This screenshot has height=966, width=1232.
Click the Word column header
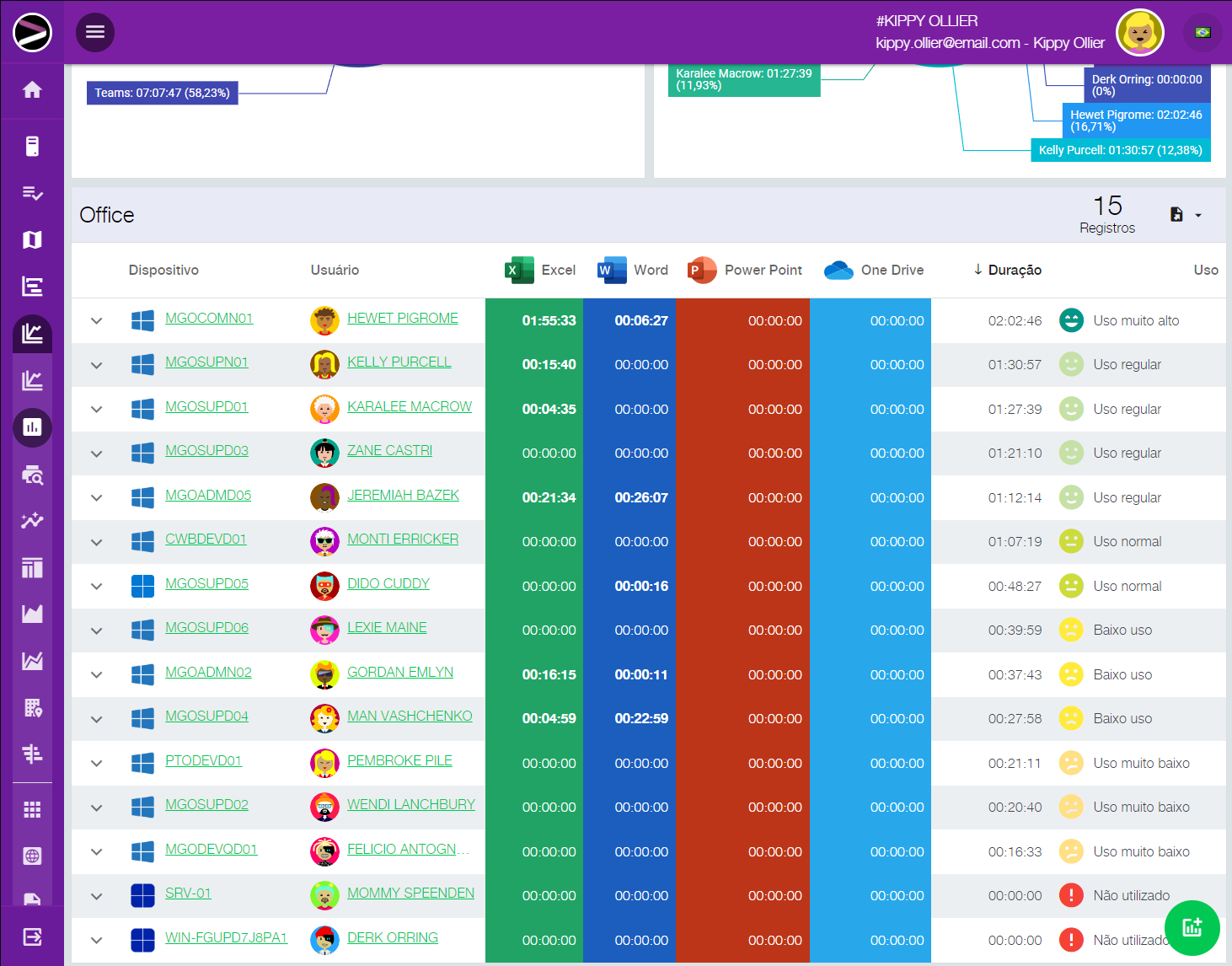[x=650, y=270]
